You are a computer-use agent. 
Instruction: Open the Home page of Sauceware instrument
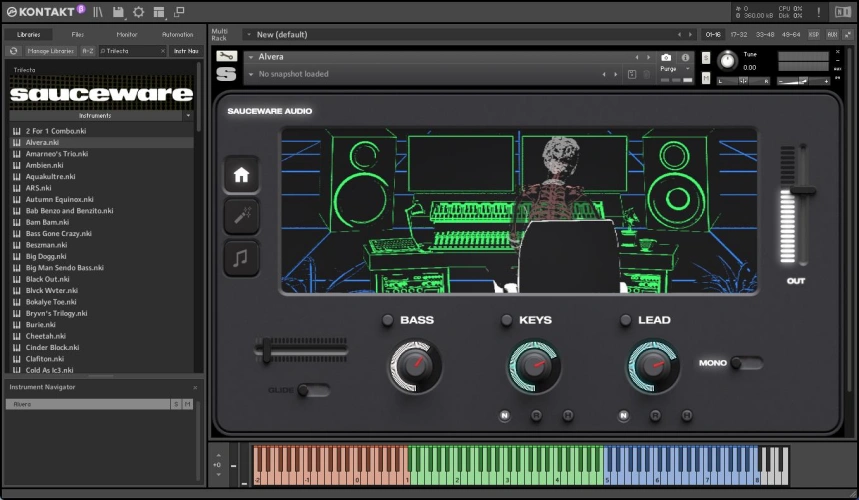(241, 174)
